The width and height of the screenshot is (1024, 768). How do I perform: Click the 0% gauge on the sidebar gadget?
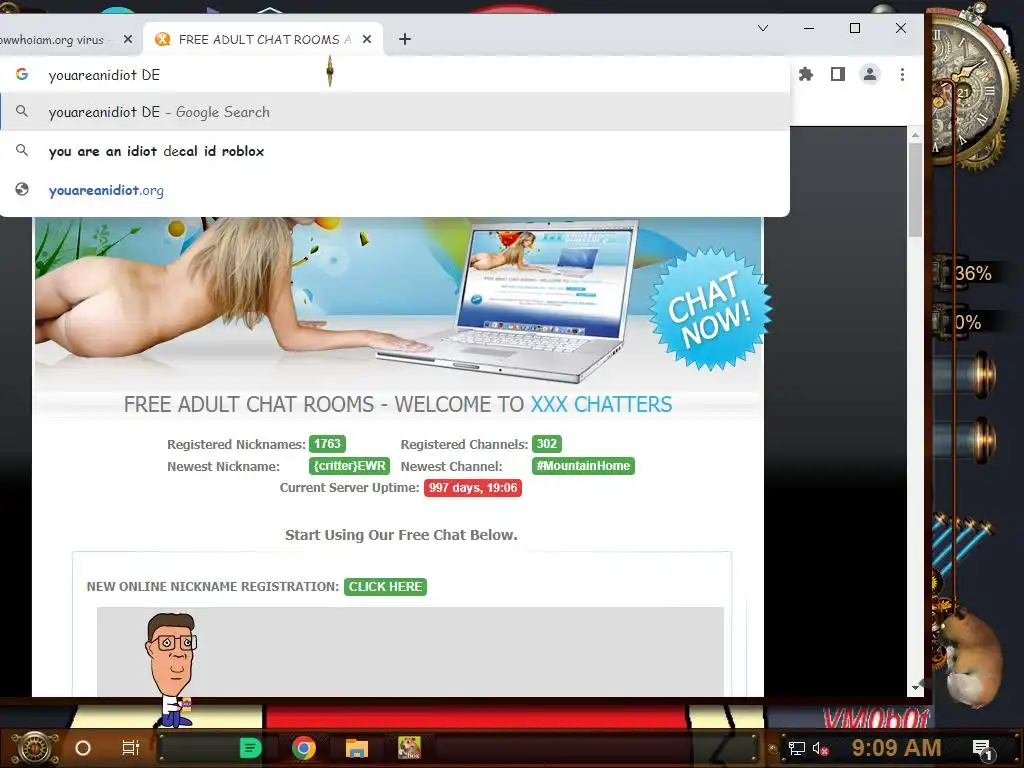point(968,322)
